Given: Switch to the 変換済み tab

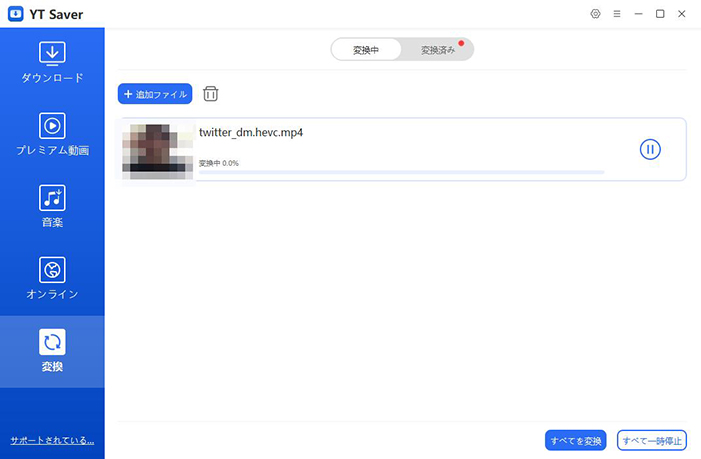Looking at the screenshot, I should coord(438,50).
